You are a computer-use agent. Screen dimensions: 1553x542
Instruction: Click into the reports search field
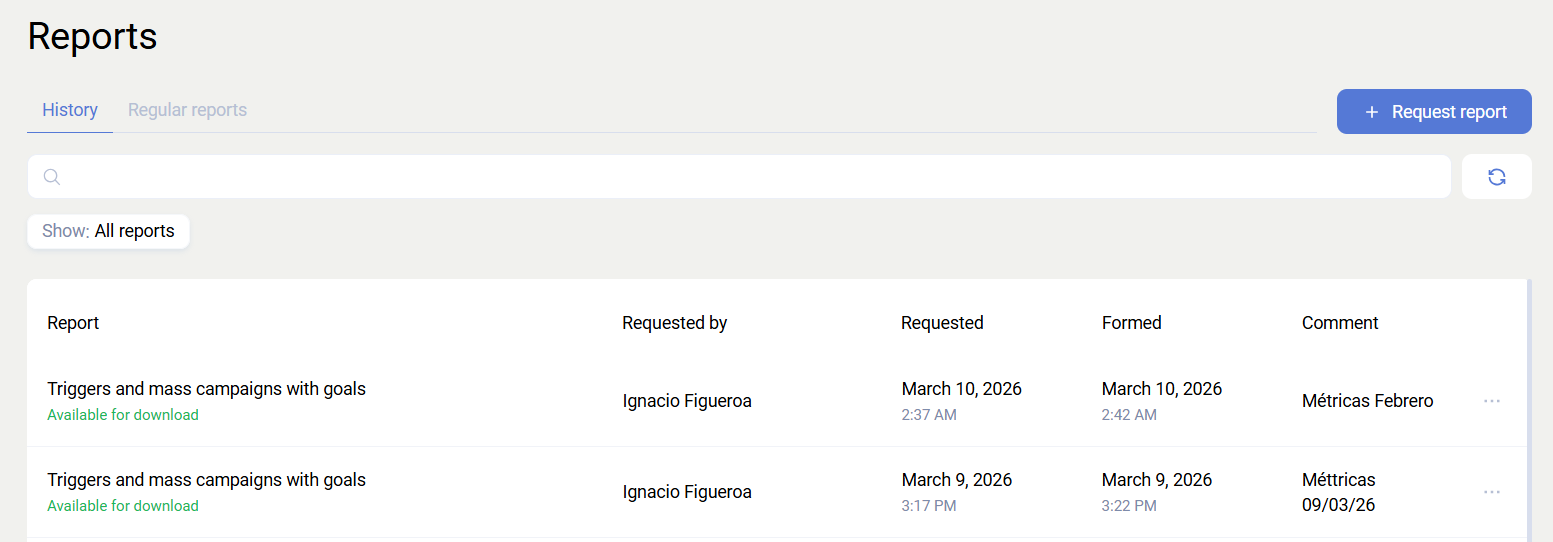coord(750,177)
